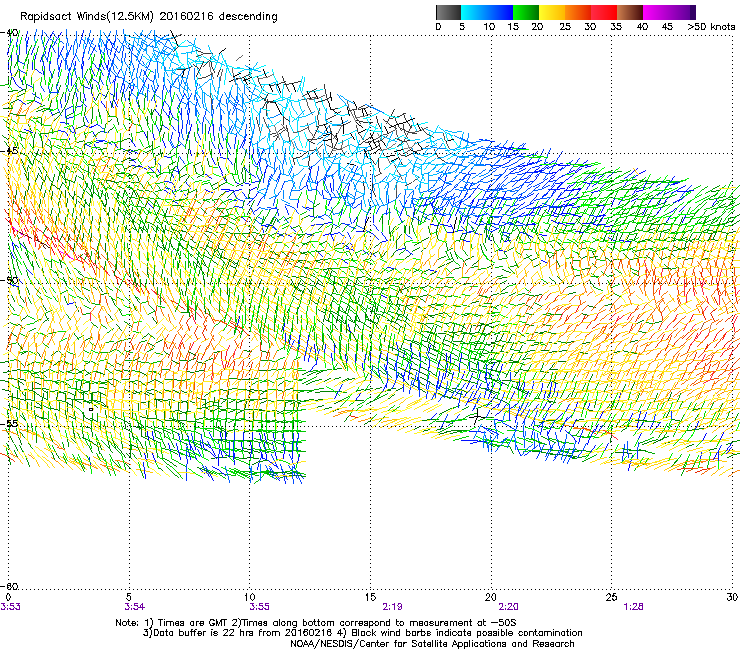Click the 'Times are GMT' note line

coord(316,623)
